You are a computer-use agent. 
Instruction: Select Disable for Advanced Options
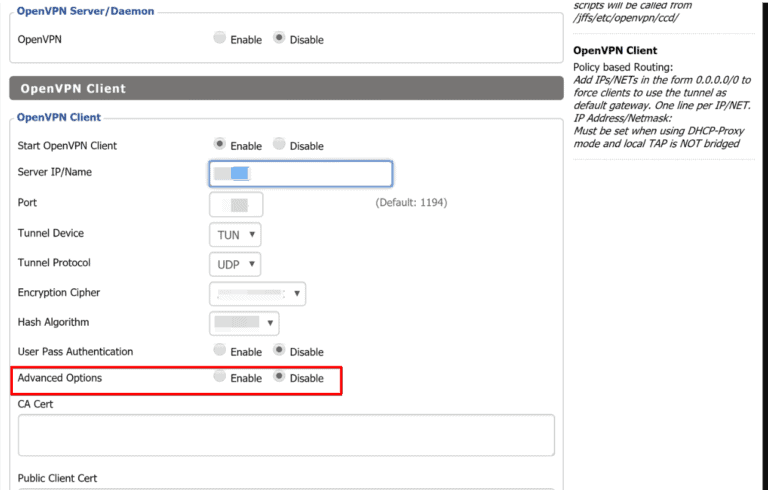coord(279,378)
